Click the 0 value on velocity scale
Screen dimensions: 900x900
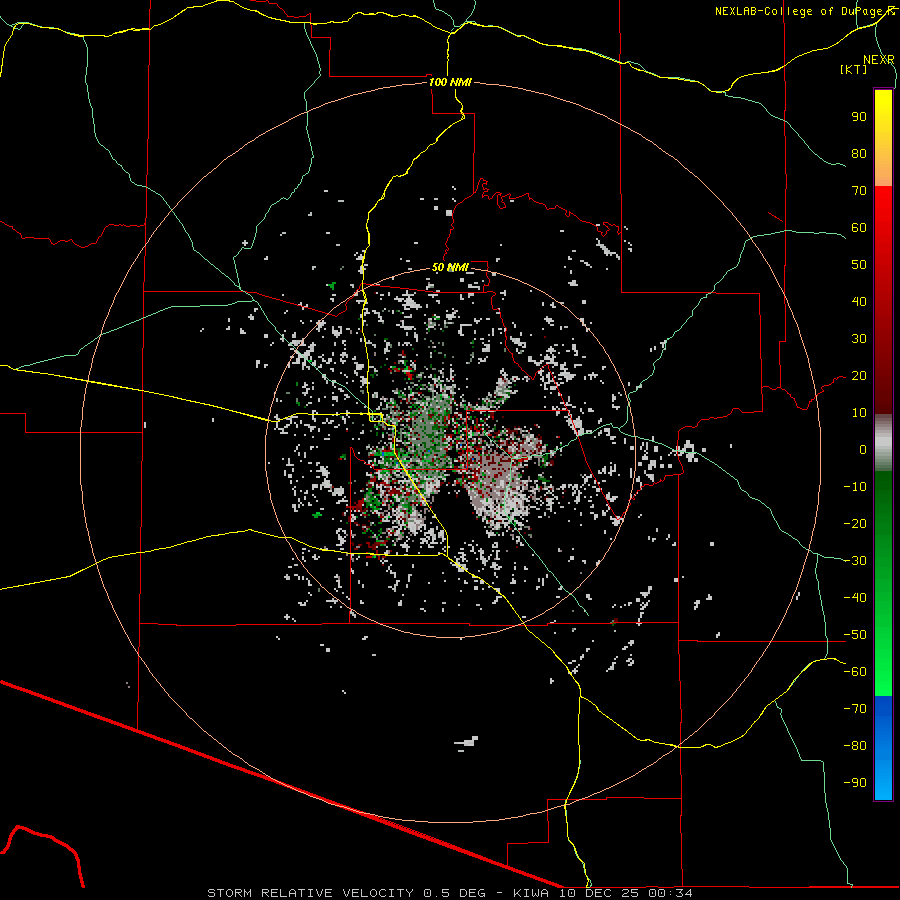point(863,449)
